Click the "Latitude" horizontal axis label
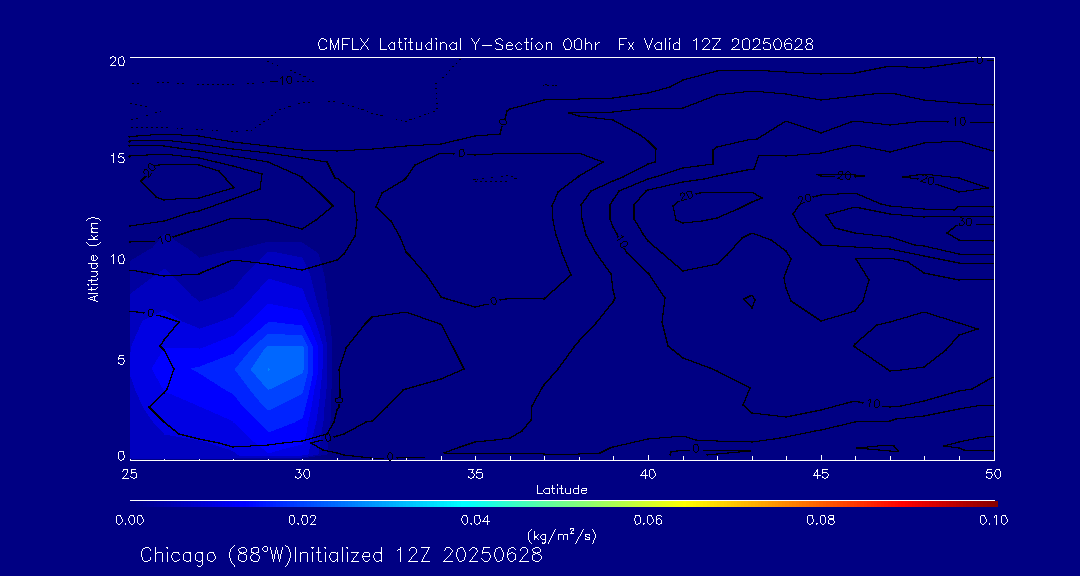The height and width of the screenshot is (576, 1080). click(562, 490)
